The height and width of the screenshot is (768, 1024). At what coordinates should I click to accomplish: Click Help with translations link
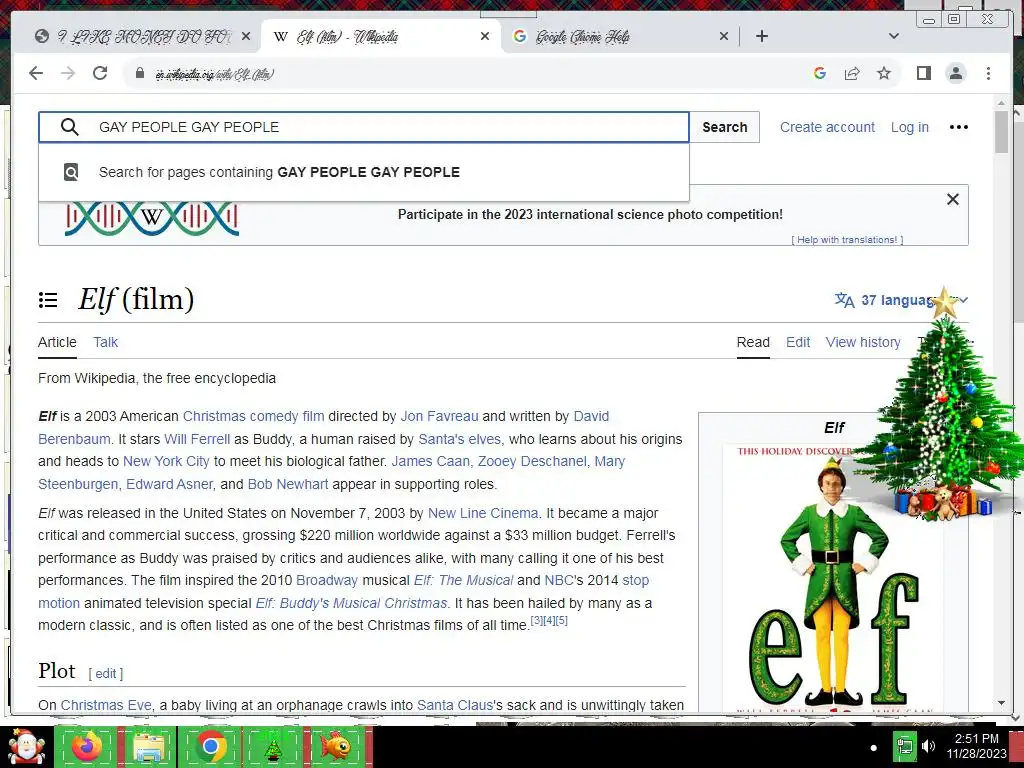pos(847,240)
